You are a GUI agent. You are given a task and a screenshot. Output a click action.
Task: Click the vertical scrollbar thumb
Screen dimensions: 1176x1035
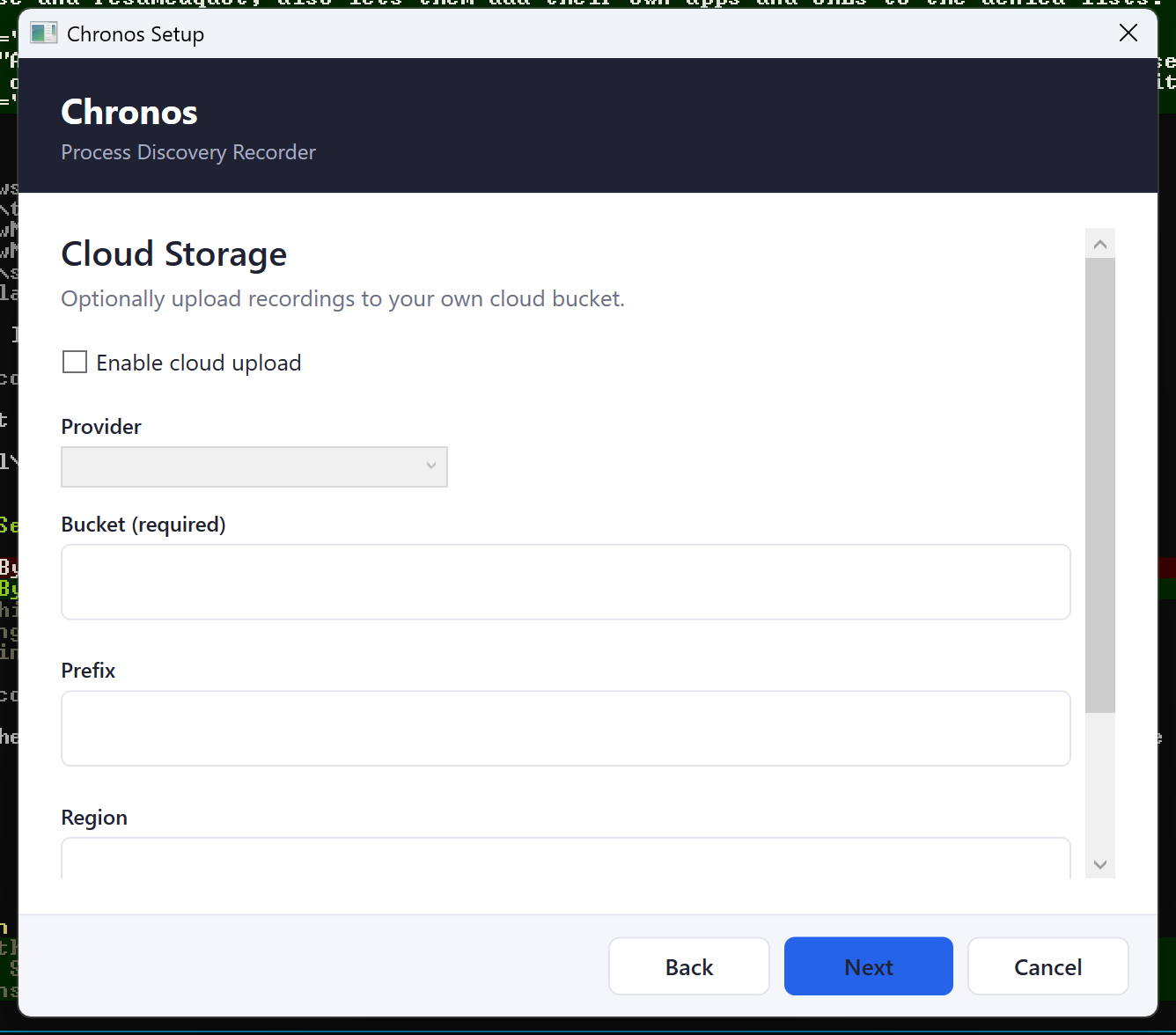(x=1100, y=485)
